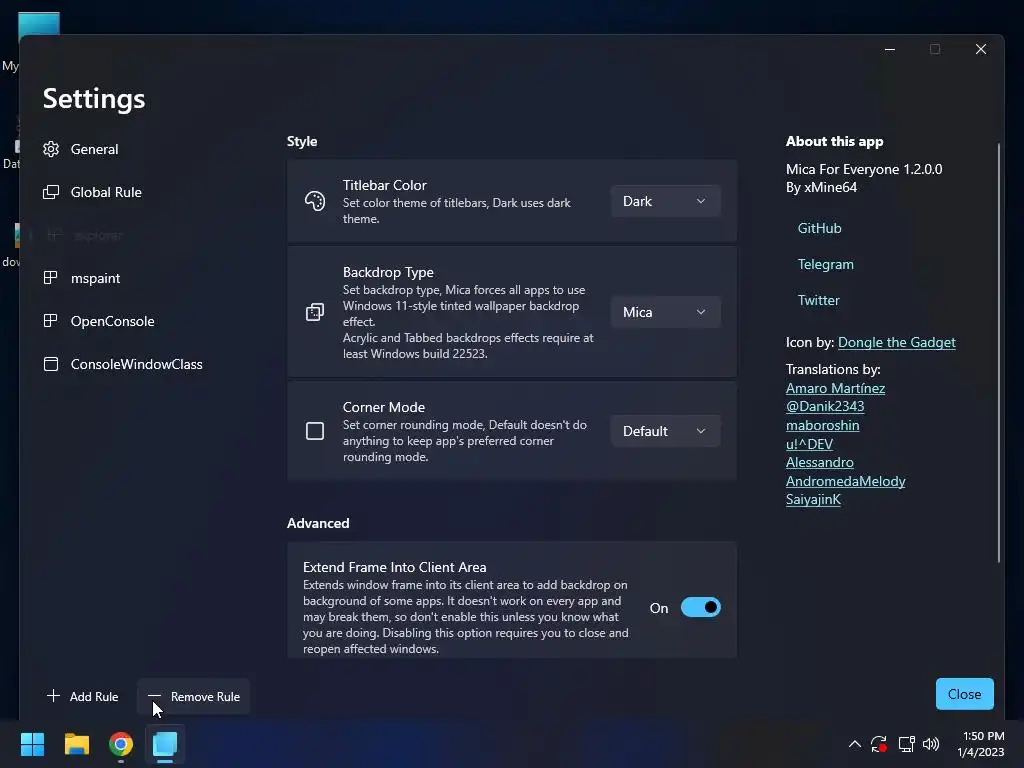Open translator @Danik2343 link
This screenshot has height=768, width=1024.
[825, 406]
